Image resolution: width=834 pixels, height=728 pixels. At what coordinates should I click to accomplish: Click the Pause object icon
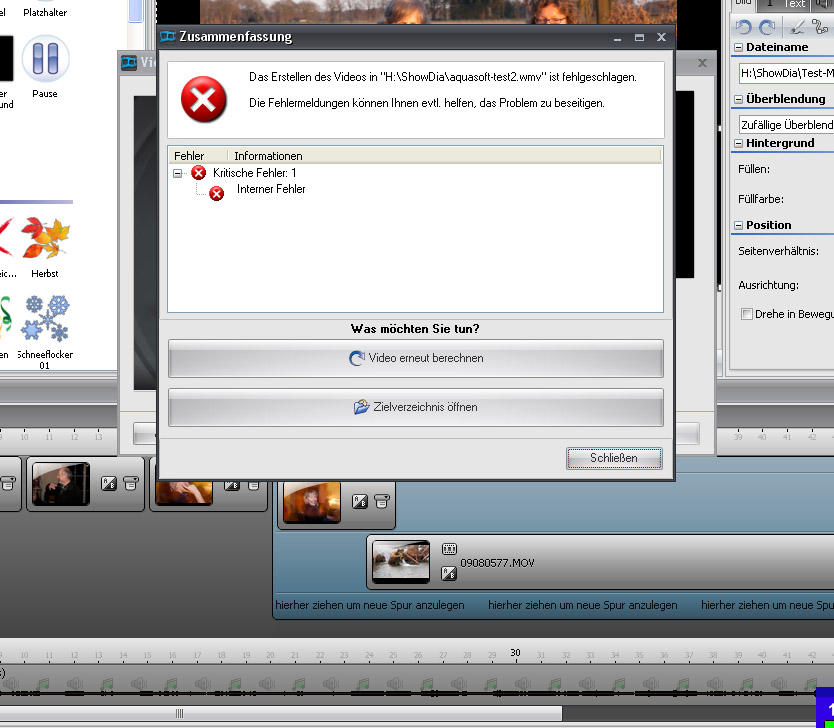click(45, 59)
